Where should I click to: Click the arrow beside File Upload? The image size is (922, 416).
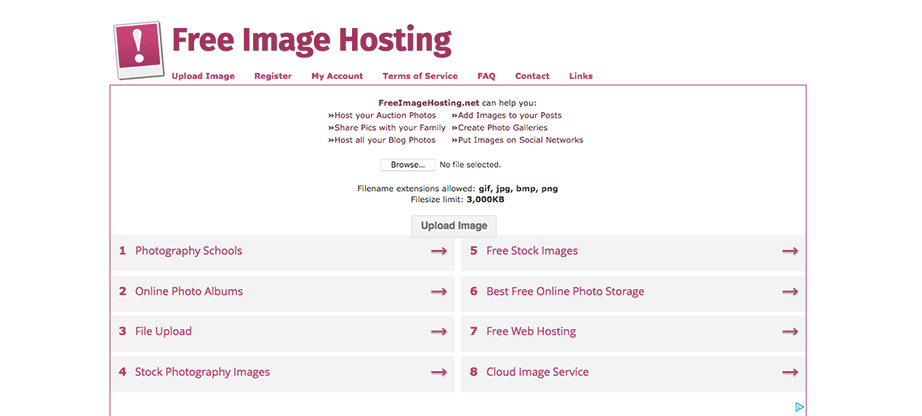439,332
